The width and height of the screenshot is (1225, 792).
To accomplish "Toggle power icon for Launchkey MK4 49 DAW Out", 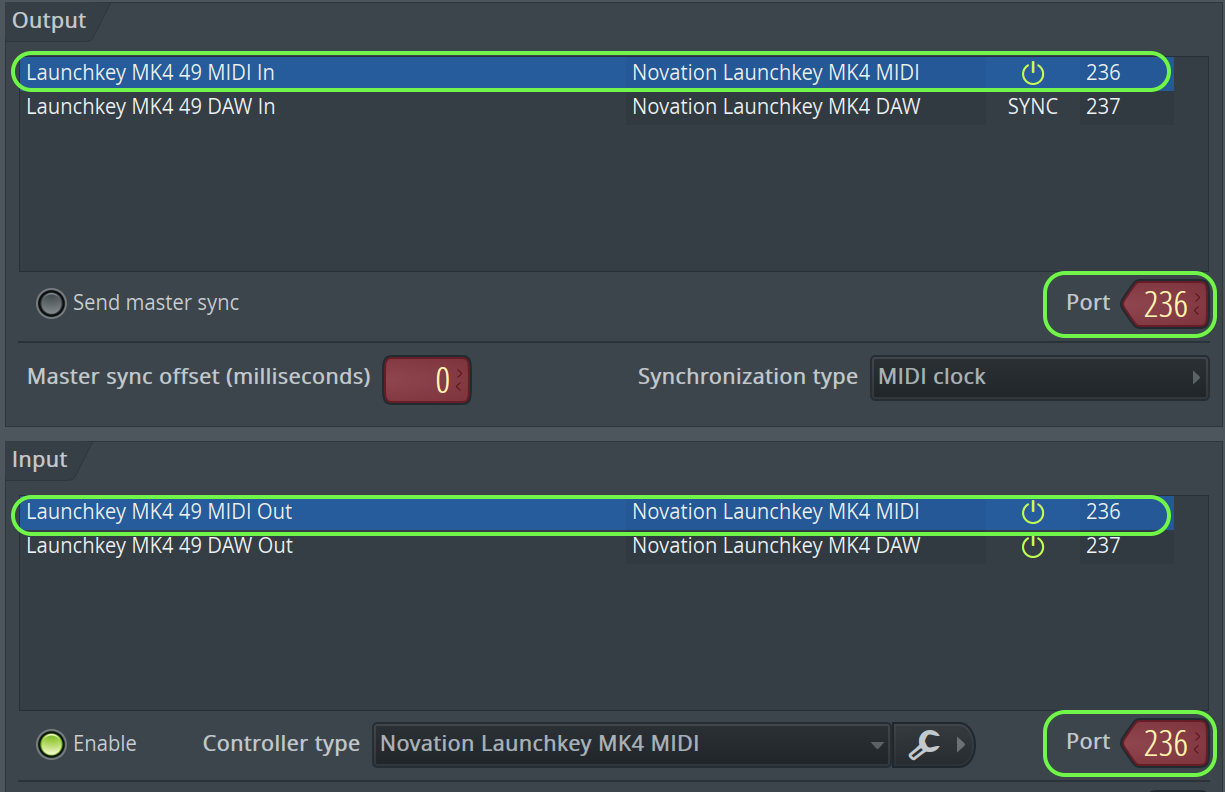I will (1032, 546).
